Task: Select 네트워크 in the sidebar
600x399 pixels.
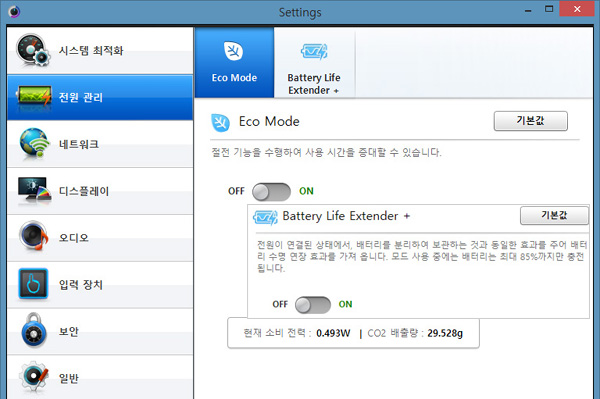Action: coord(100,144)
